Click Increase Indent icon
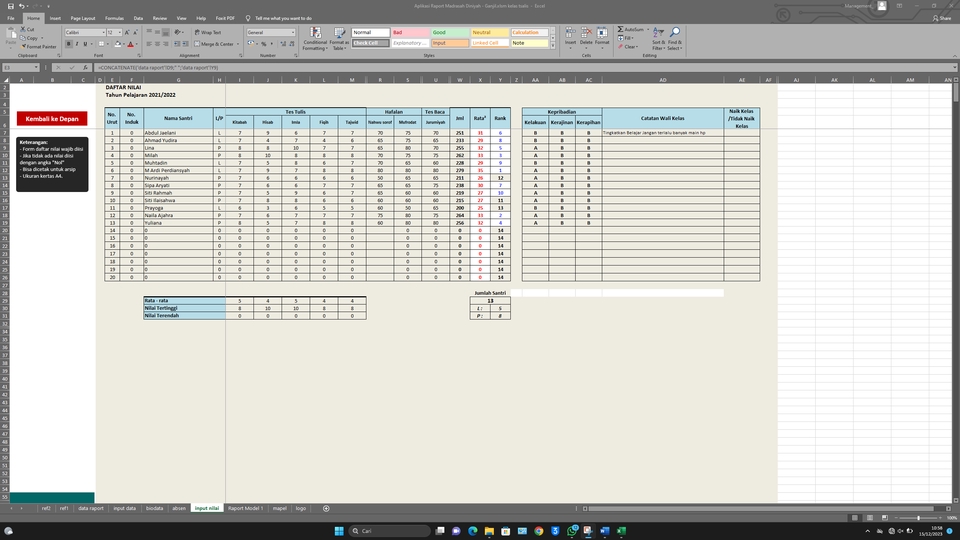This screenshot has width=960, height=540. coord(185,44)
